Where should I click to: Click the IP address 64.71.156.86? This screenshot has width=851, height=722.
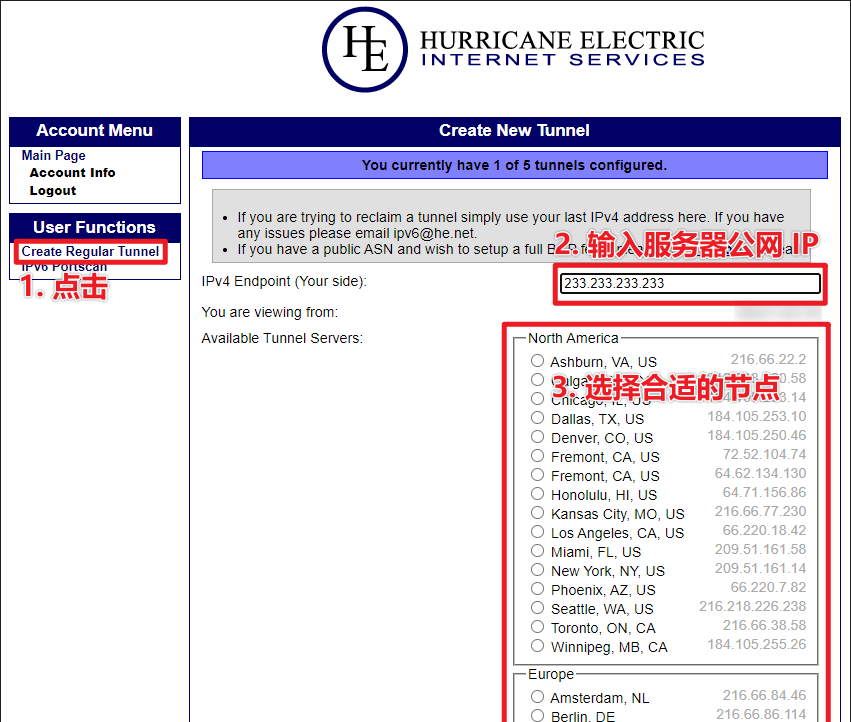pos(764,492)
